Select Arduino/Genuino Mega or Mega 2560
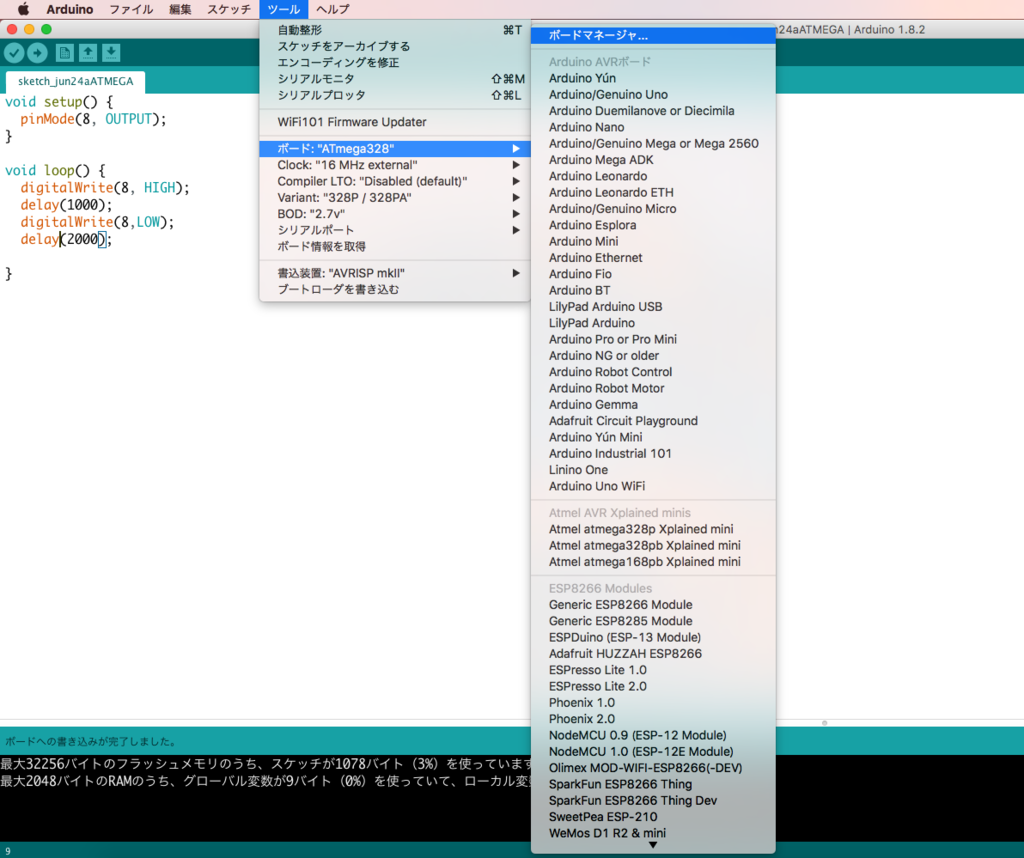The image size is (1024, 858). [x=653, y=144]
